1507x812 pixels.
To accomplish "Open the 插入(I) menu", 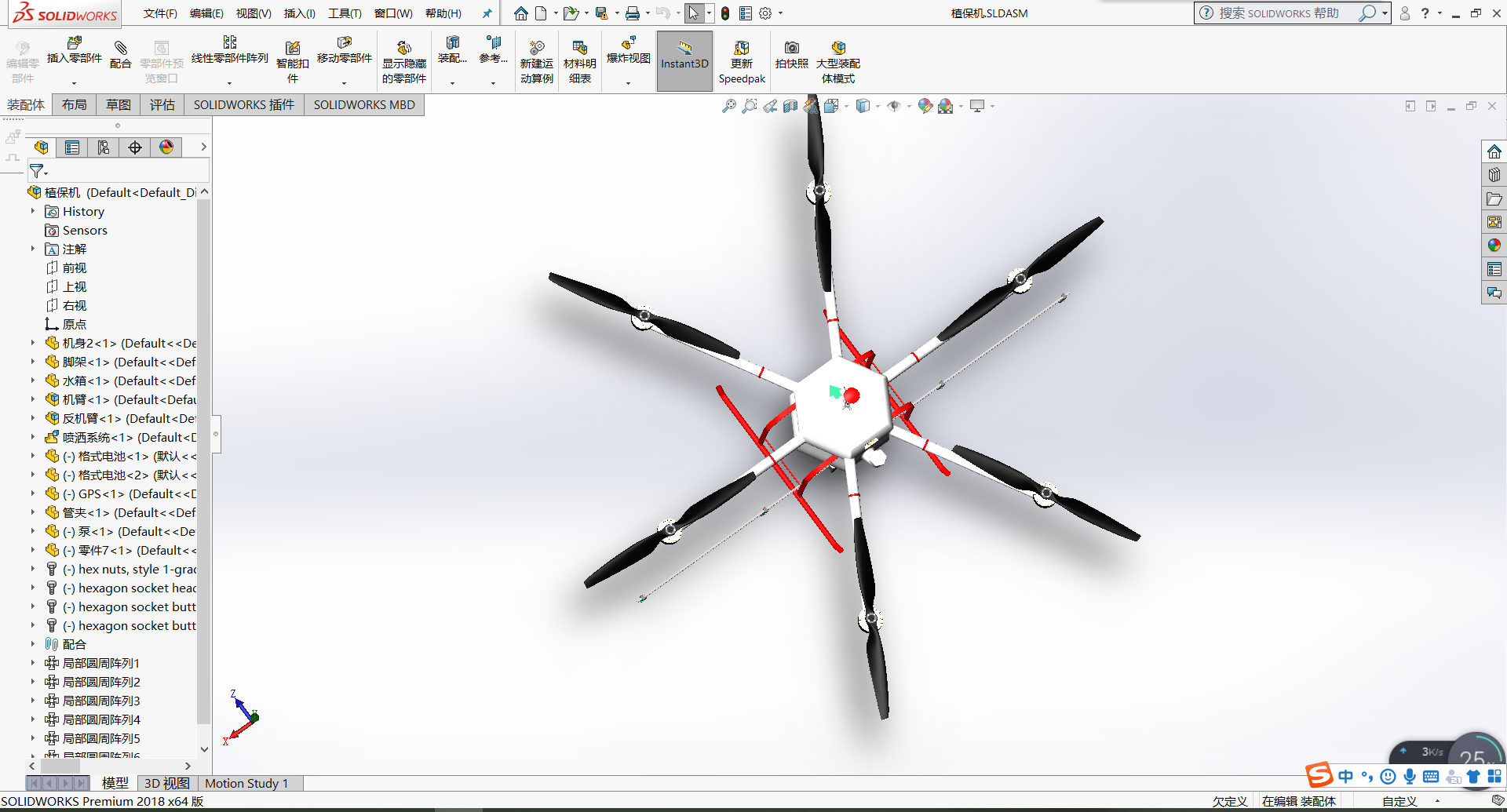I will (x=299, y=13).
